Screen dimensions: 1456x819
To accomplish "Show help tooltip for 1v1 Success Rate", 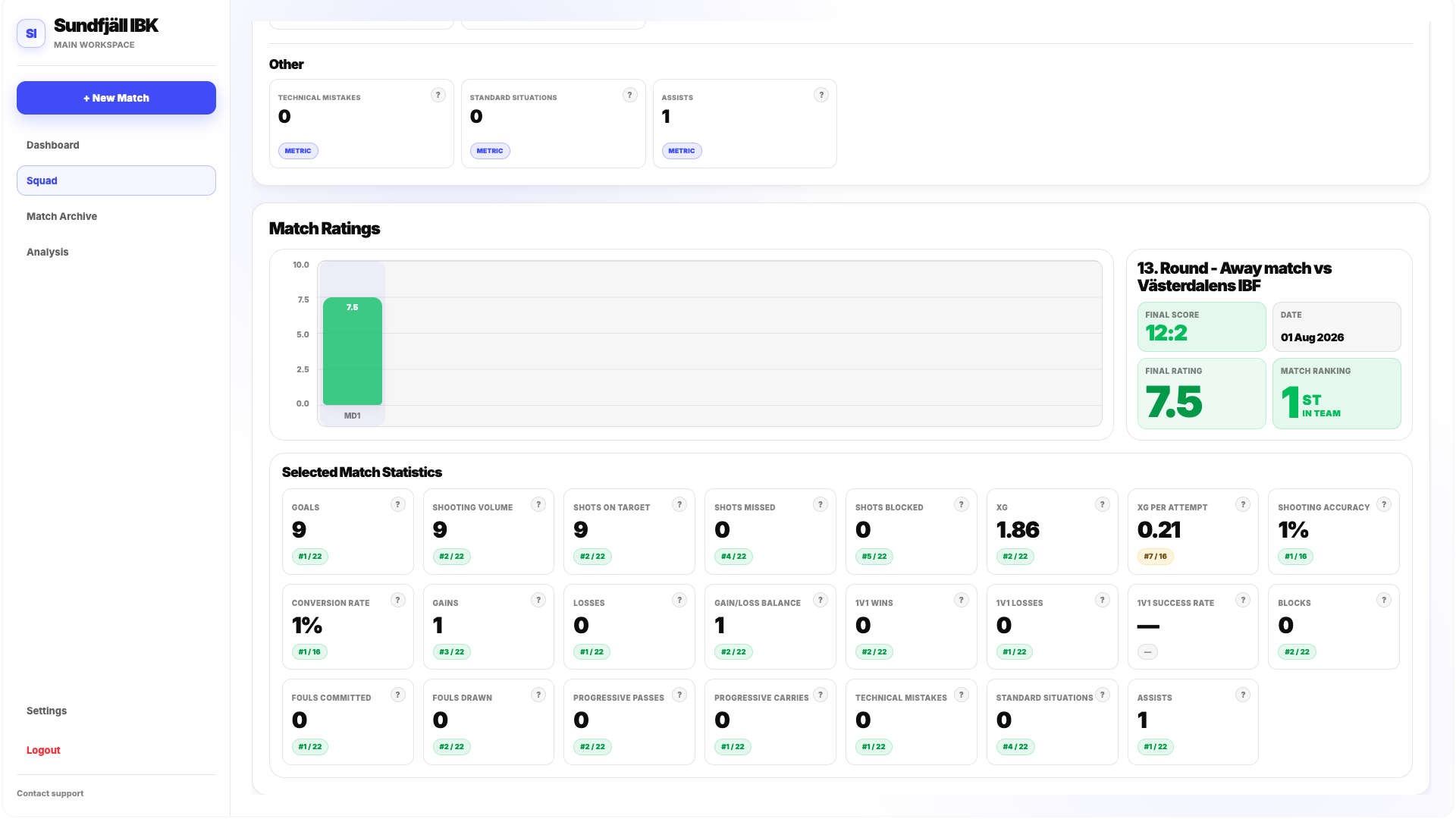I will coord(1243,600).
